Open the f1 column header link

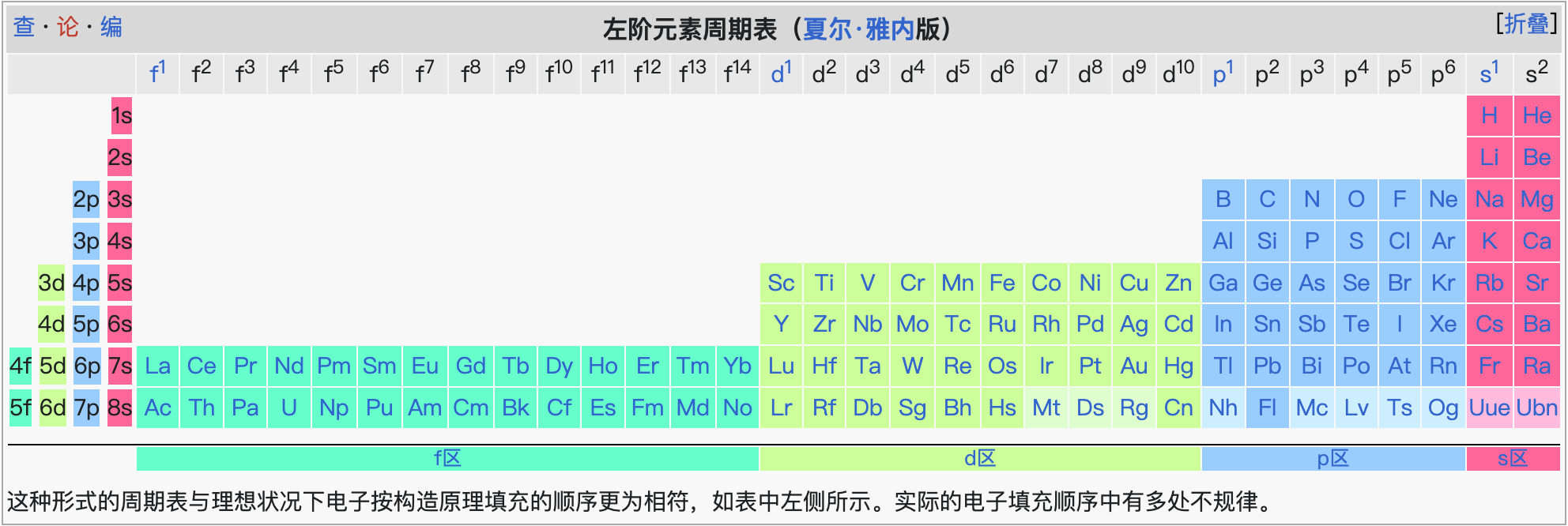157,73
